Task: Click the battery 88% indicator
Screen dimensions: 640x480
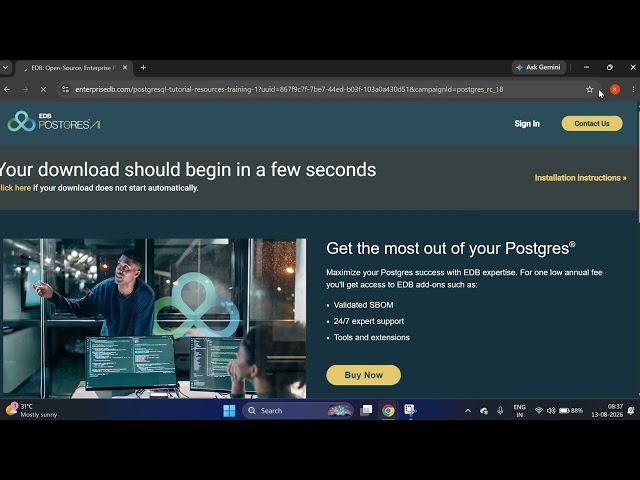Action: 571,411
